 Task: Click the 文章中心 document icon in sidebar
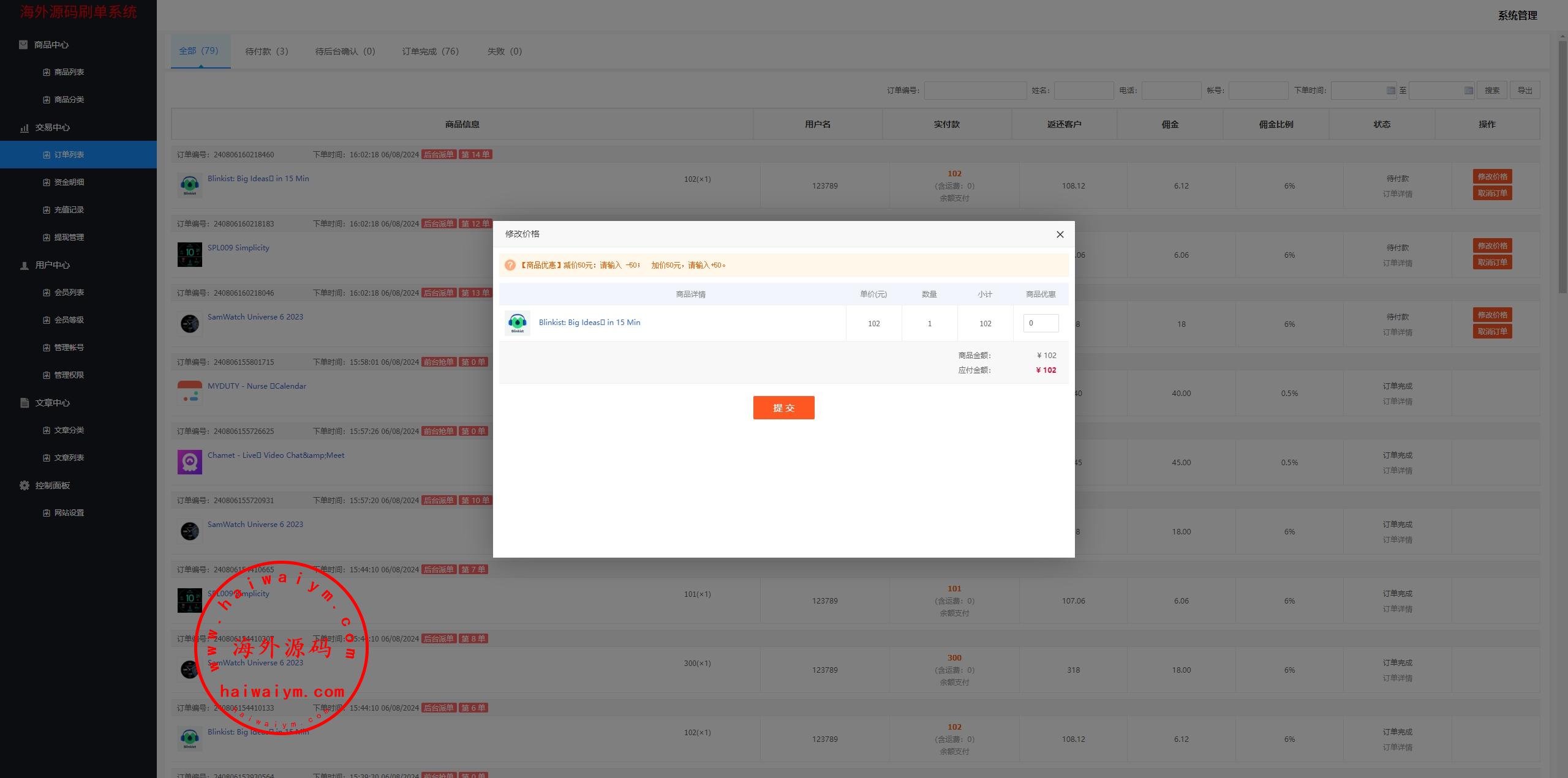tap(24, 403)
